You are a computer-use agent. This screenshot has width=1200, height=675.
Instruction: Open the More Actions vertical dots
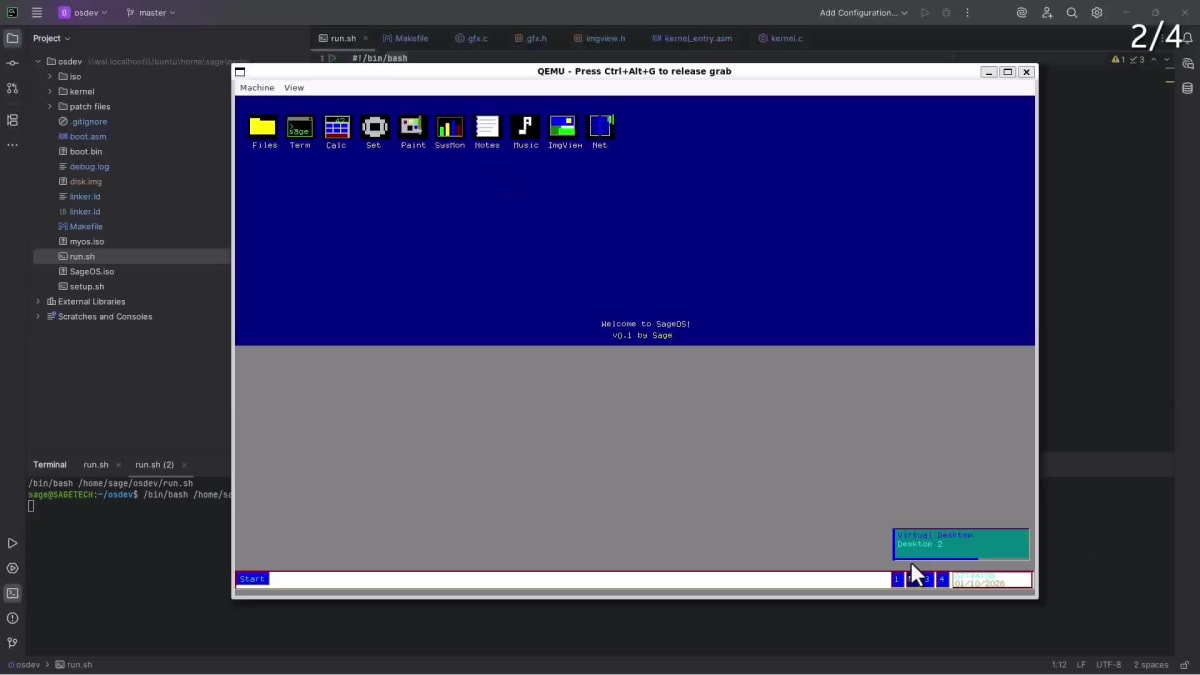pos(967,13)
